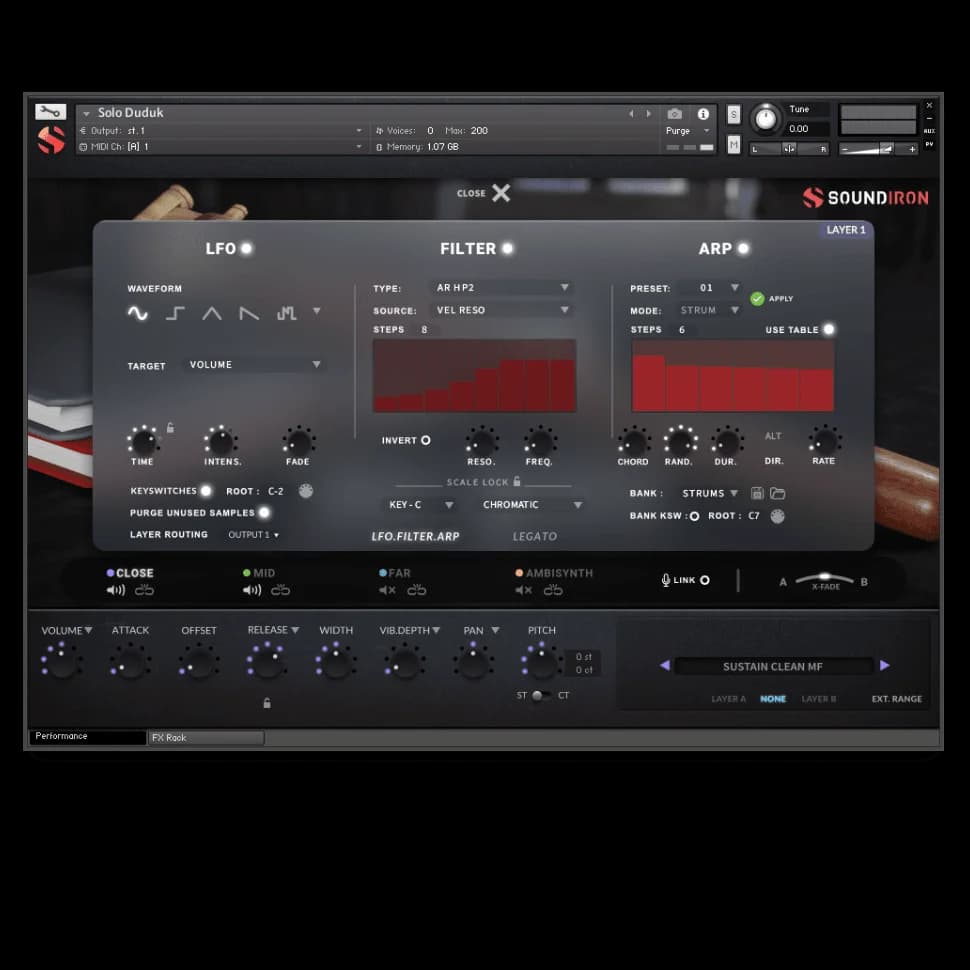Select the sine waveform icon

pos(138,314)
